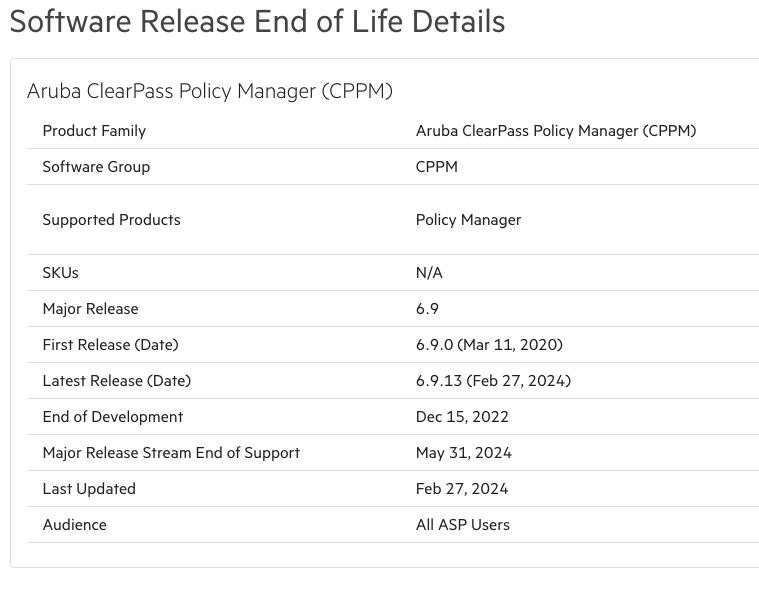
Task: Select the Aruba ClearPass Policy Manager (CPPM) card title
Action: click(210, 91)
